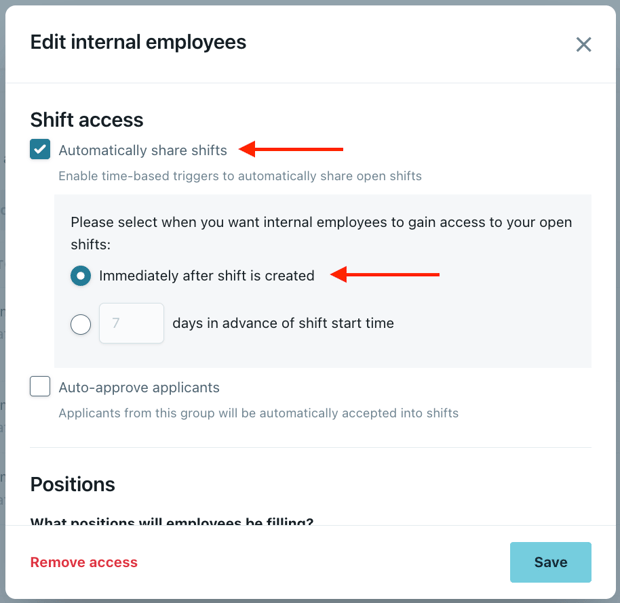The image size is (620, 603).
Task: Click the 'Applicants from this group' description text
Action: pos(258,413)
